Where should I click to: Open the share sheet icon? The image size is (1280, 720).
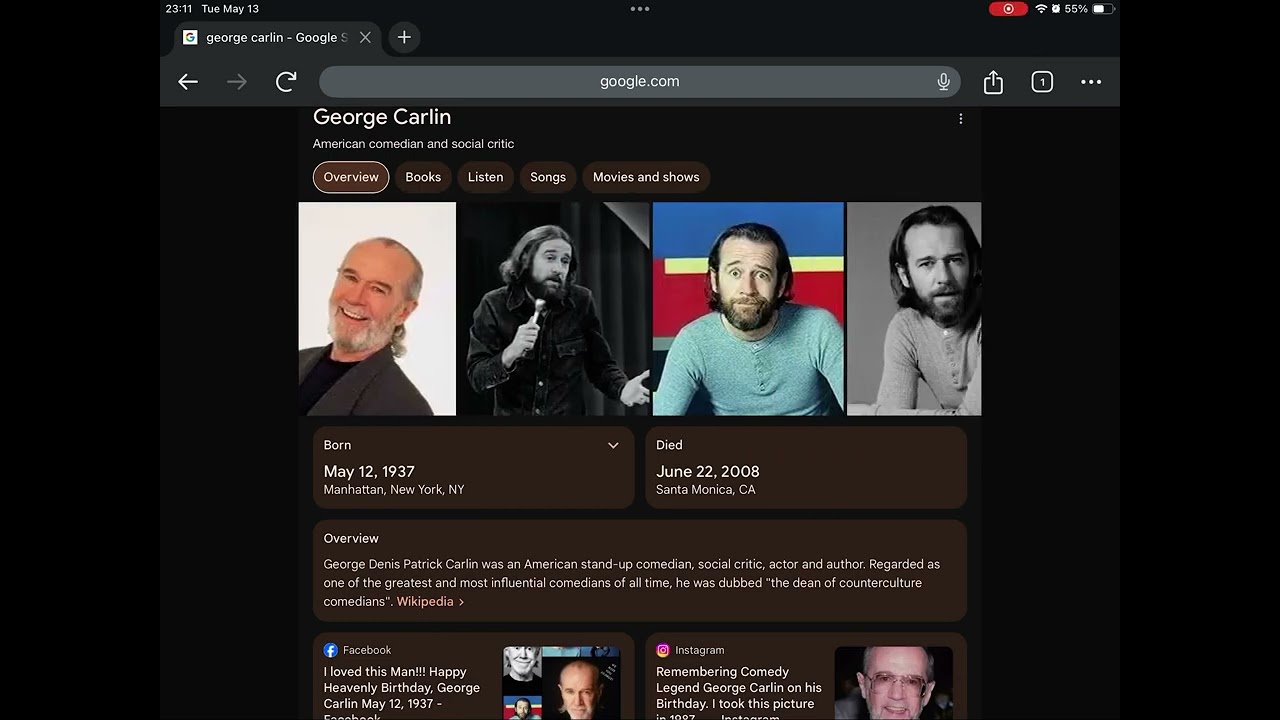tap(993, 82)
